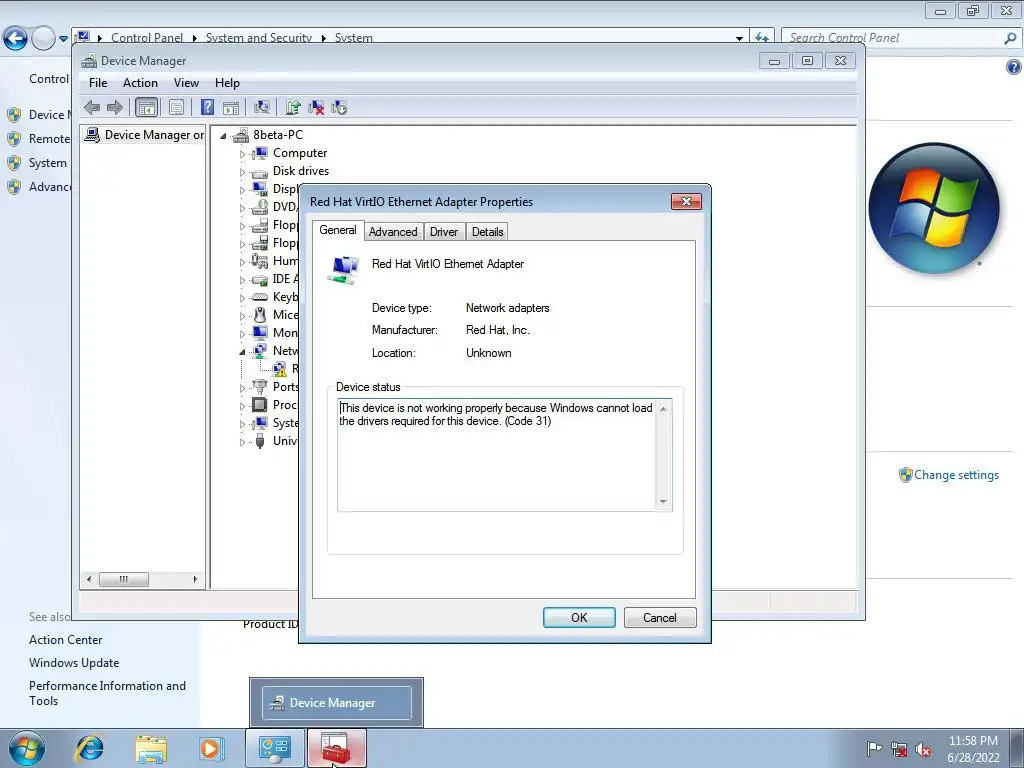Click the device status scroll up arrow
The image size is (1024, 768).
tap(663, 409)
